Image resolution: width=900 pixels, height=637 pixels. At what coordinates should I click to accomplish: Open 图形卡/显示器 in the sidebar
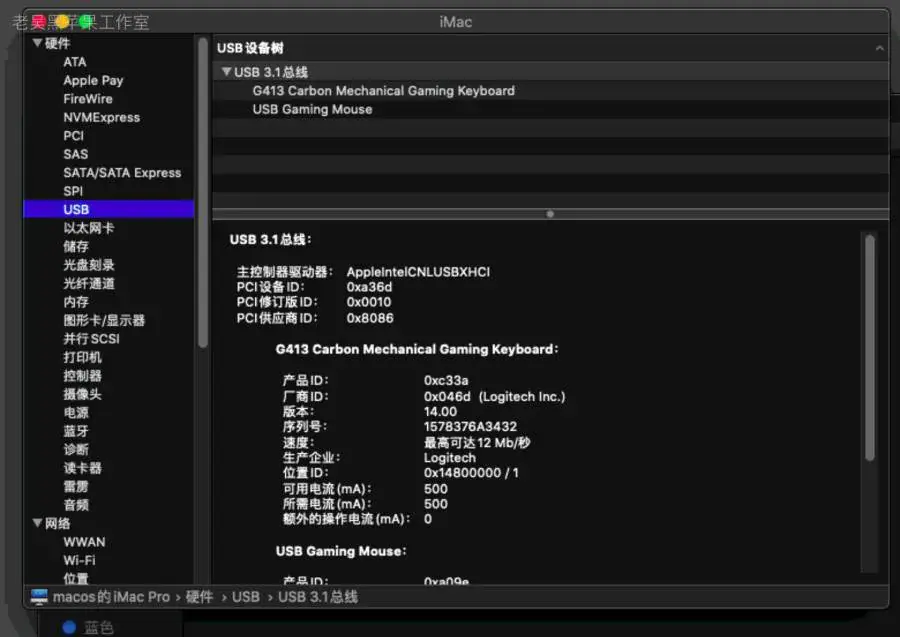[x=104, y=320]
